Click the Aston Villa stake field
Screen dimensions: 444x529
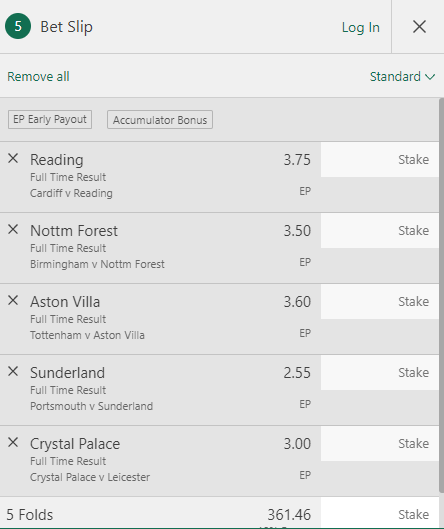pyautogui.click(x=380, y=302)
